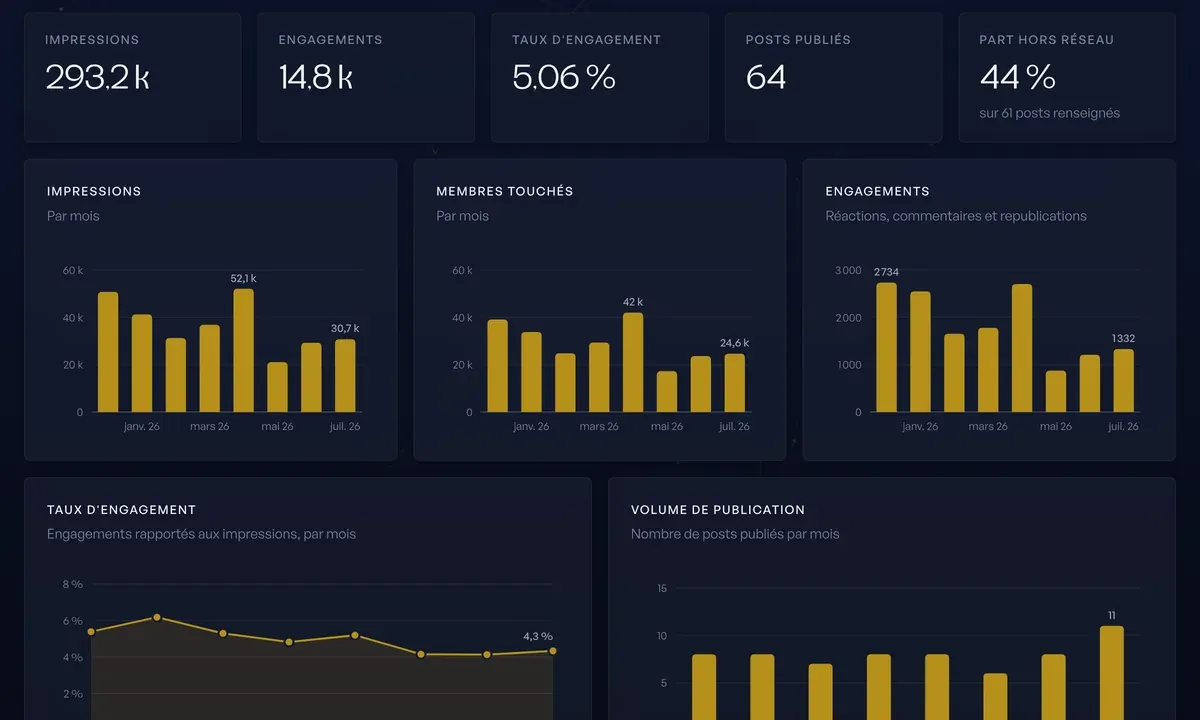1200x720 pixels.
Task: Click the 24,6 k label in Membres touchés
Action: coord(734,343)
